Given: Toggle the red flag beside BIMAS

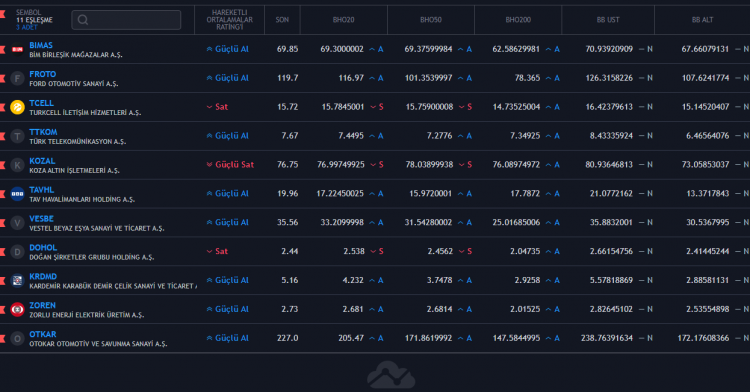Looking at the screenshot, I should (2, 49).
